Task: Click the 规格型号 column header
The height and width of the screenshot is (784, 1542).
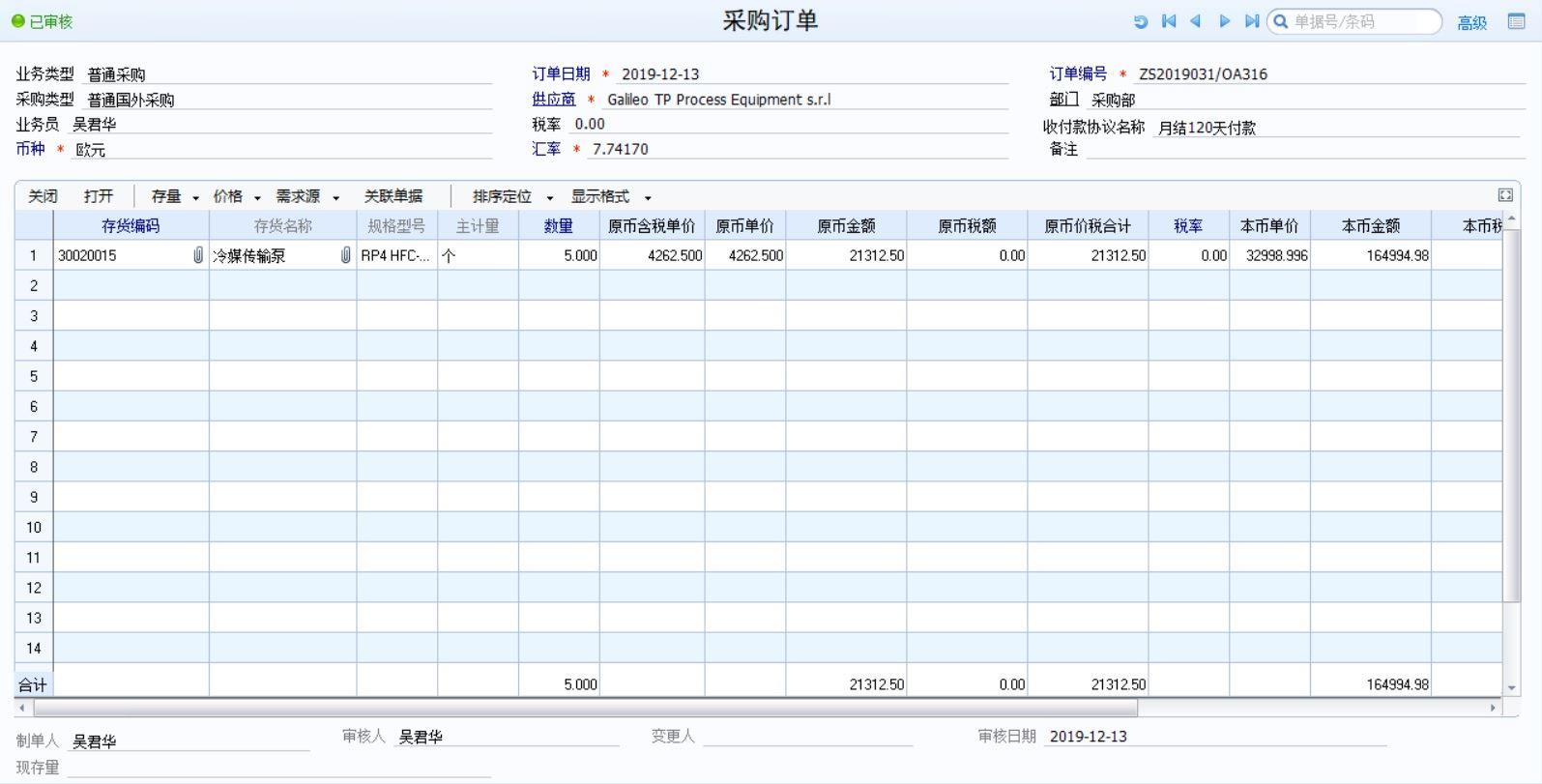Action: pos(396,226)
